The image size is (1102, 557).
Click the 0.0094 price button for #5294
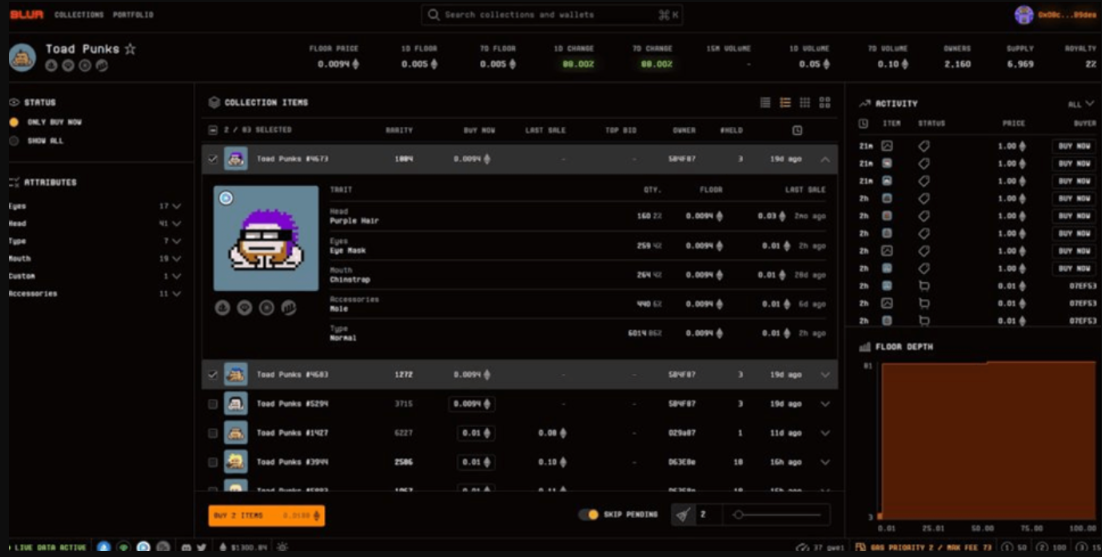point(472,404)
